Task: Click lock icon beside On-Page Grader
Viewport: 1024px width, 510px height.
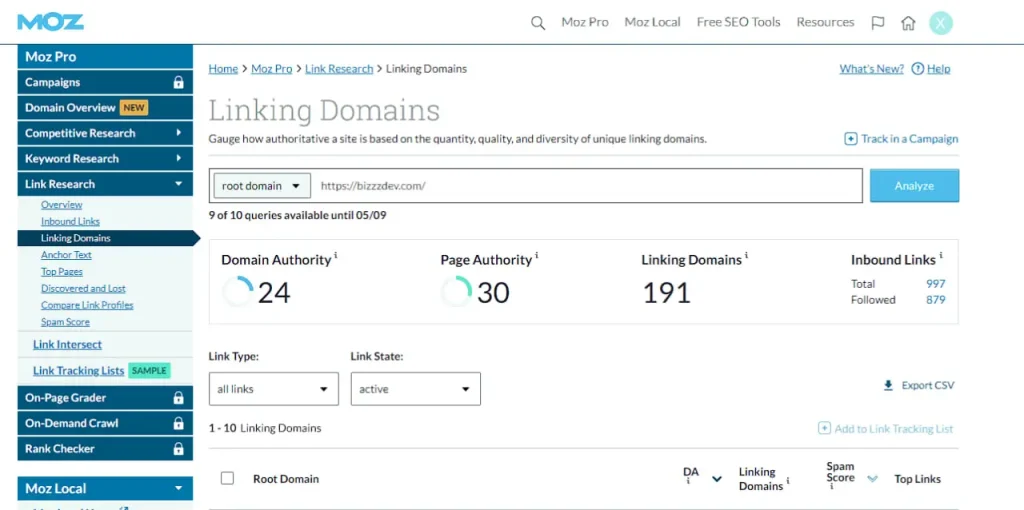Action: 178,398
